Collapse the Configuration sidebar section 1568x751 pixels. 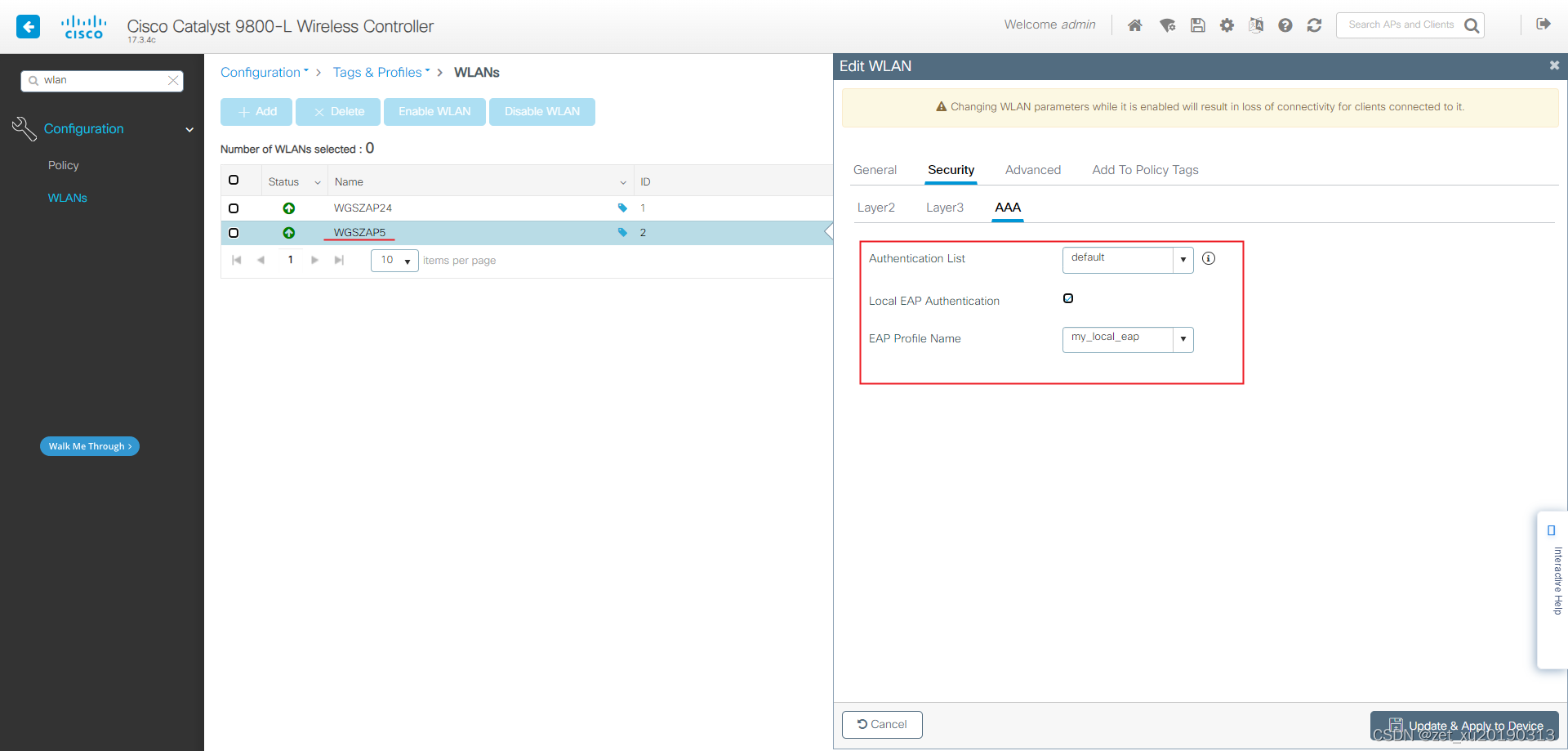[x=189, y=129]
